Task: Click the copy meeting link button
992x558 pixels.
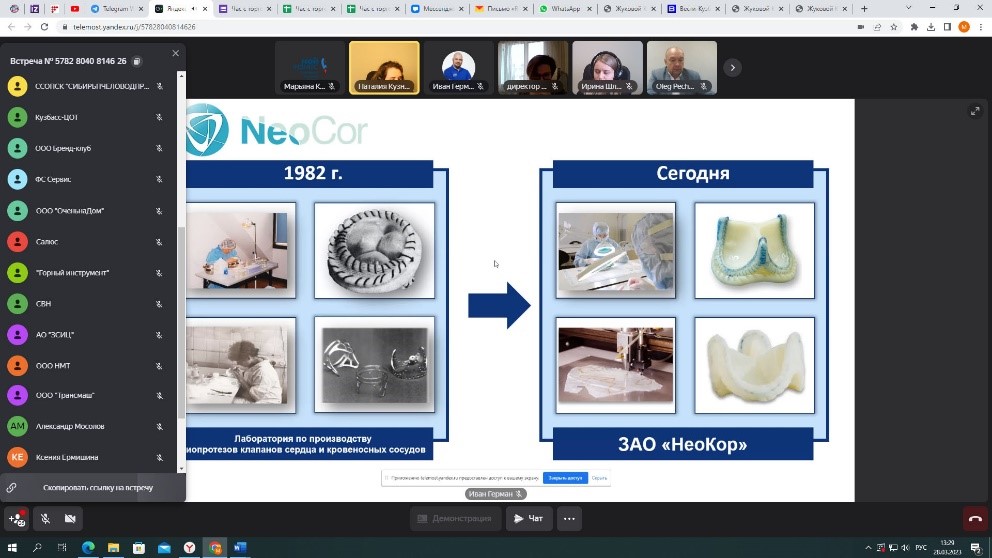Action: point(92,487)
